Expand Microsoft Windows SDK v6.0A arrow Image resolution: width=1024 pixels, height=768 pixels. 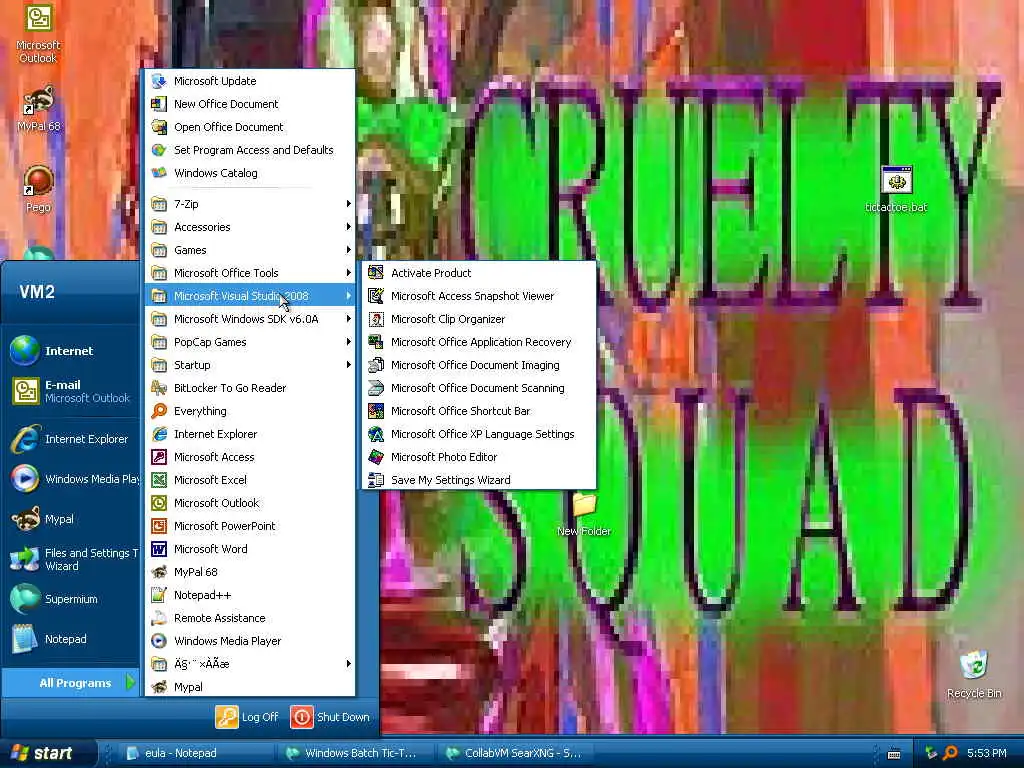[x=348, y=319]
